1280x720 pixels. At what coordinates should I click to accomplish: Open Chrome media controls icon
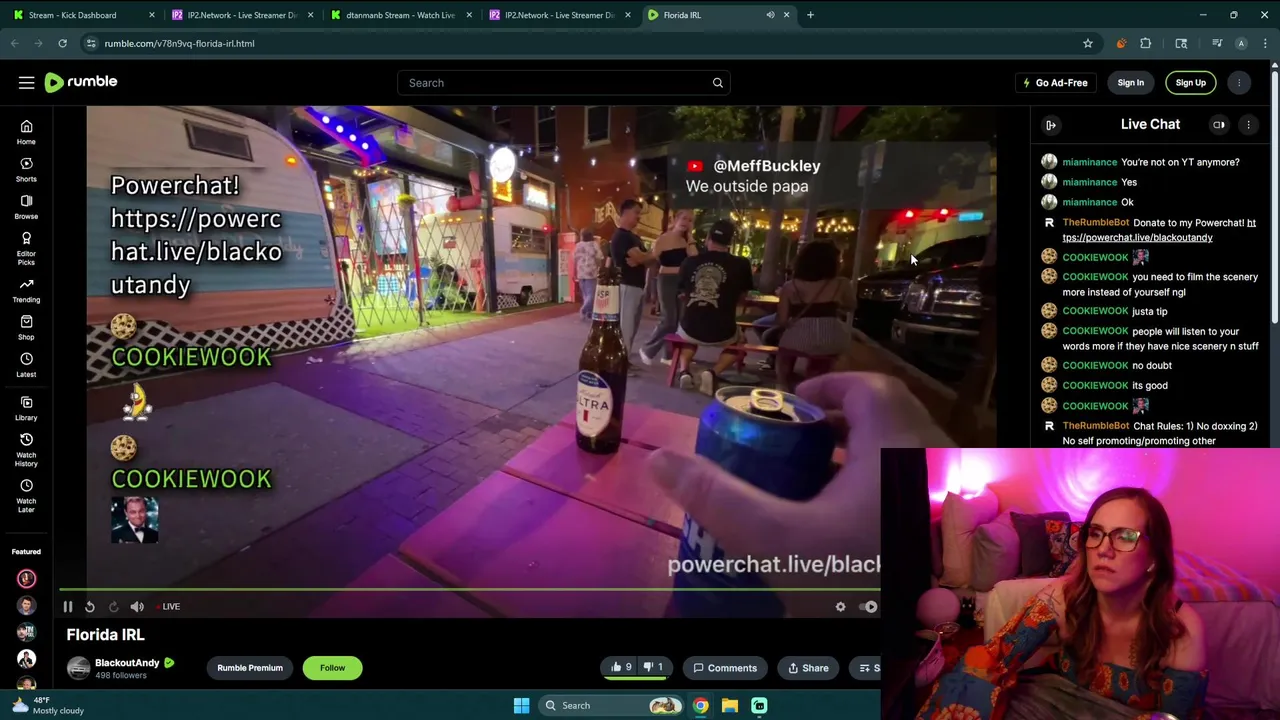point(1217,43)
